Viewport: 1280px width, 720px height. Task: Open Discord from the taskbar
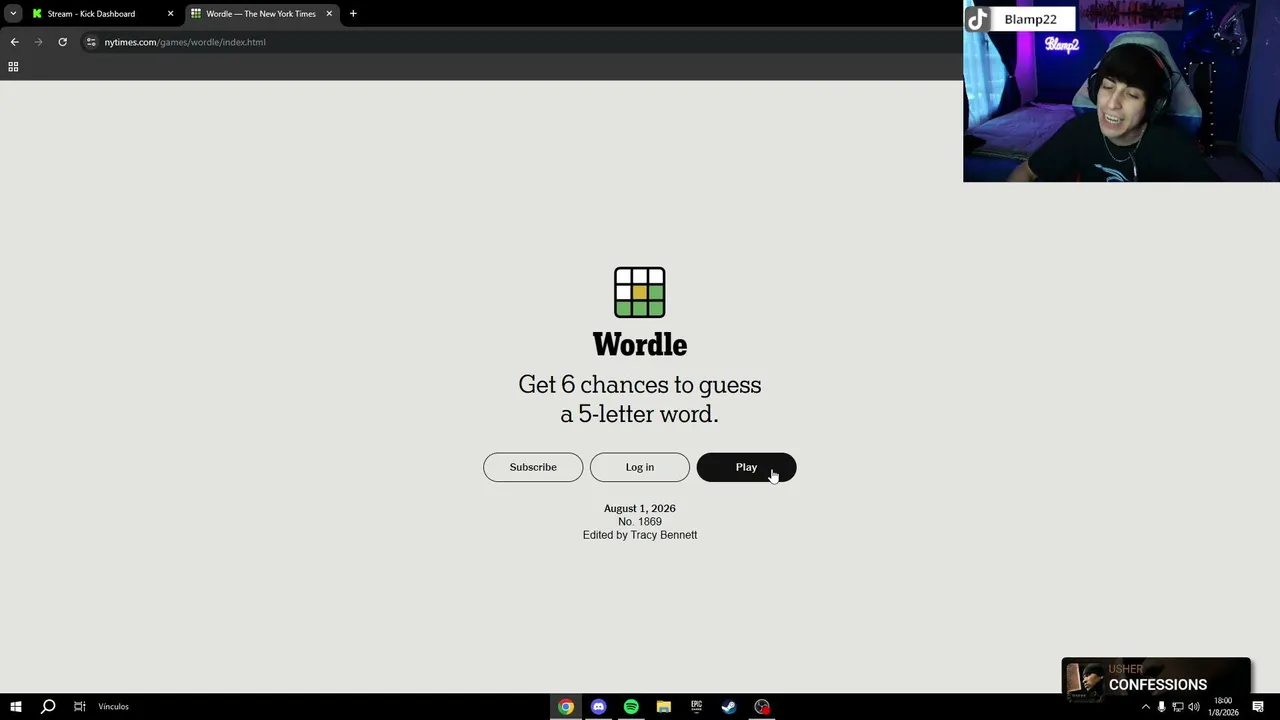click(x=598, y=707)
